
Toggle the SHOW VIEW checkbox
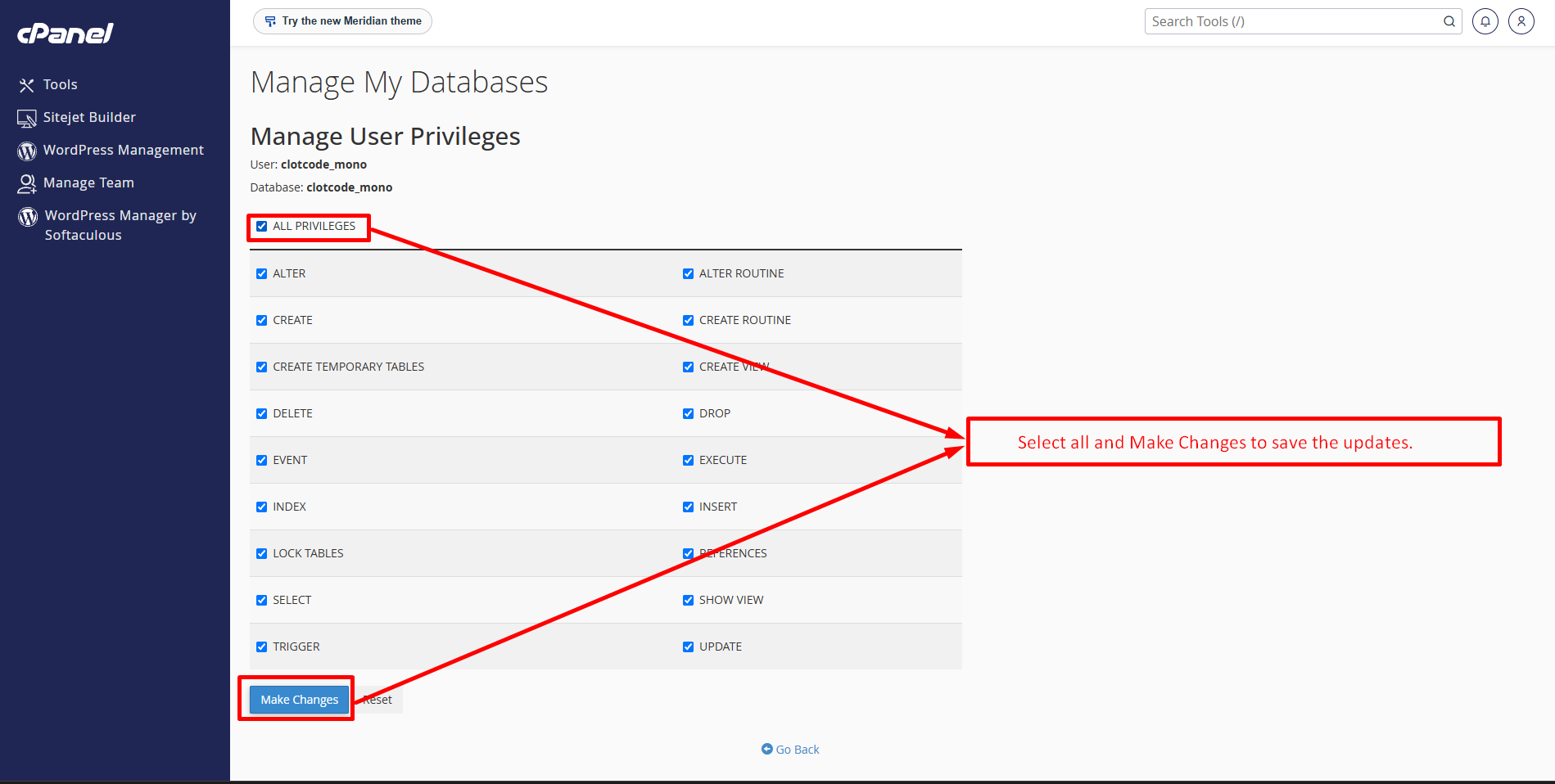coord(689,601)
